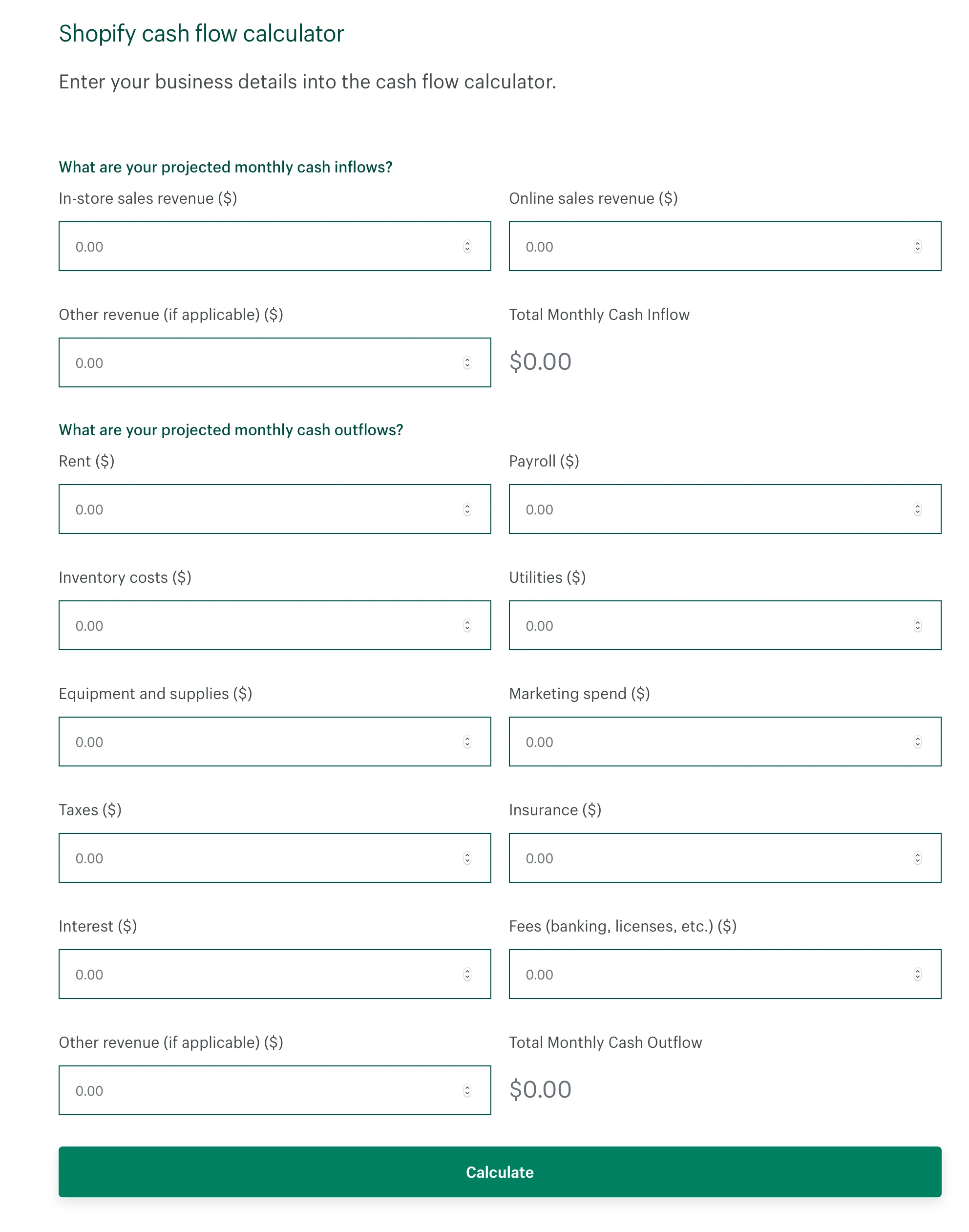The height and width of the screenshot is (1232, 969).
Task: Select the bottom Other revenue outflow input
Action: pyautogui.click(x=255, y=1090)
